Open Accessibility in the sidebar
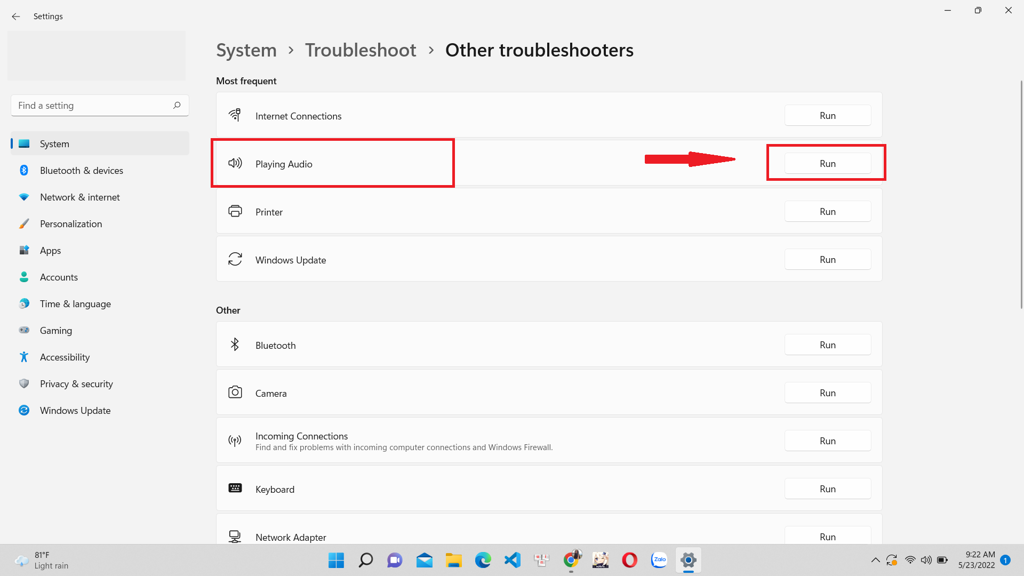Screen dimensions: 1024x576 100,357
